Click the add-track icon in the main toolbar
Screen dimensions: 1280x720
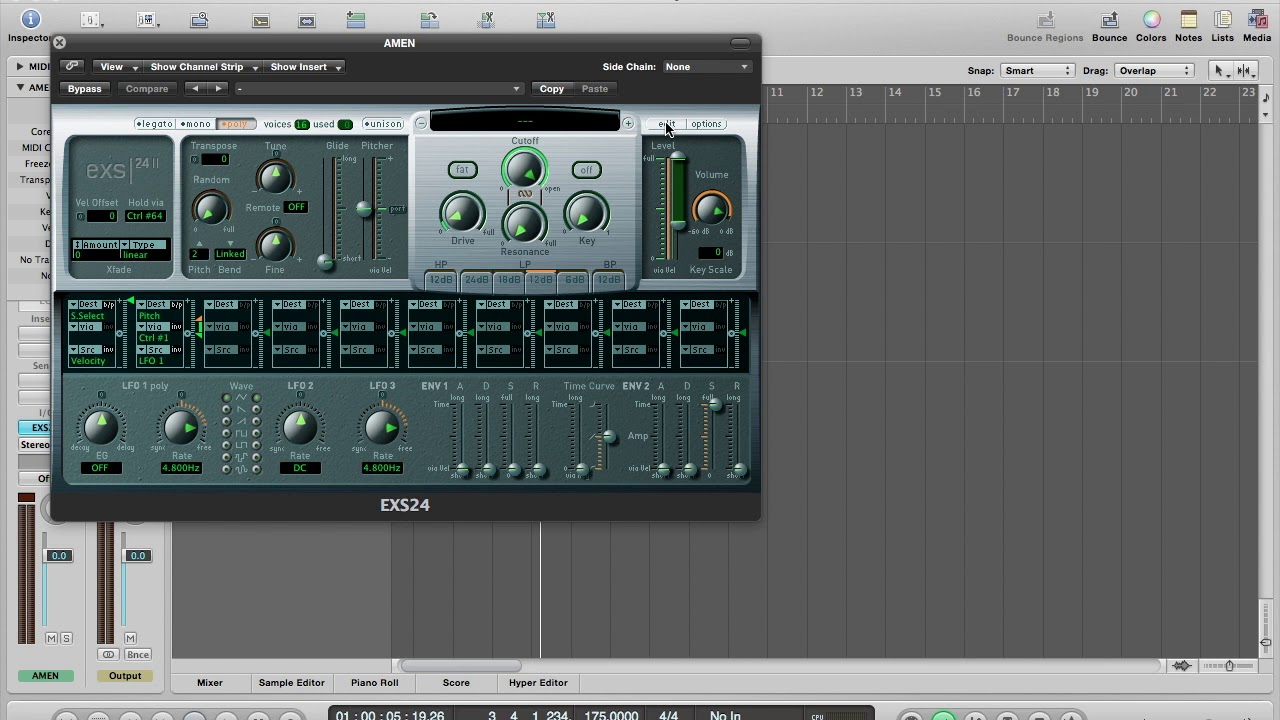pos(355,20)
